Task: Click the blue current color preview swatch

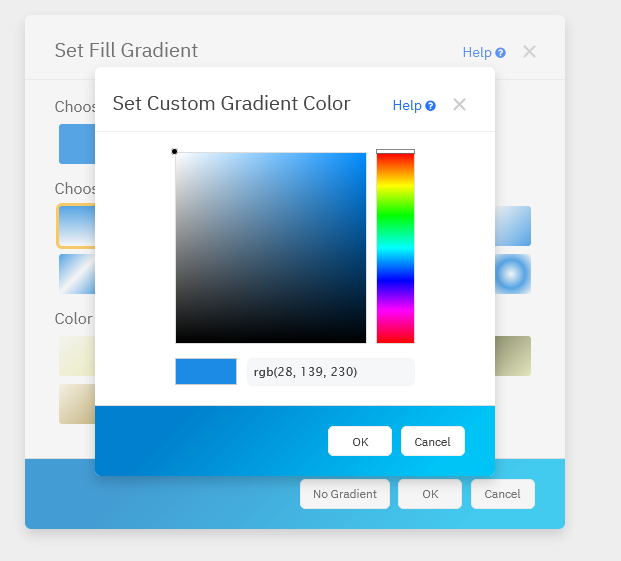Action: click(206, 372)
